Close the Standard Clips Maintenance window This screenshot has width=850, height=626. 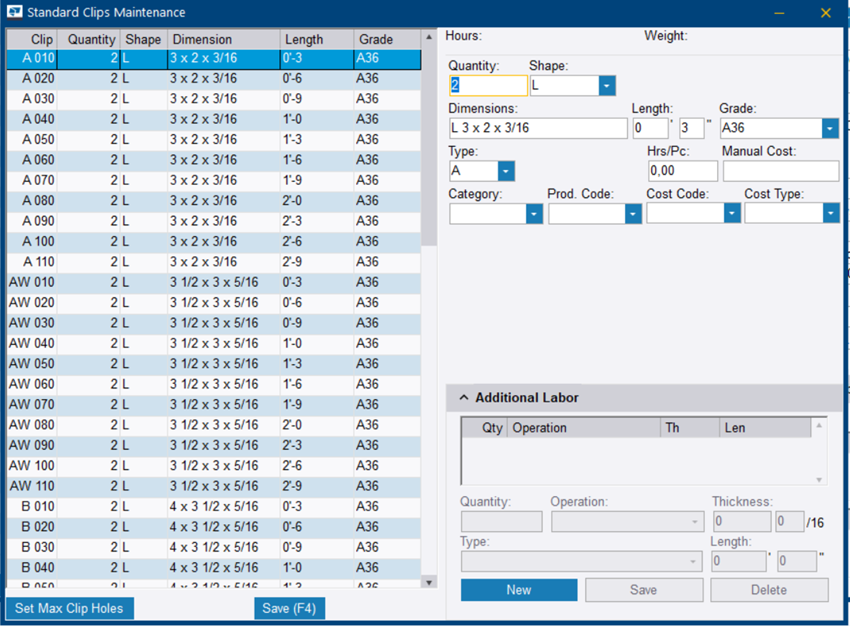coord(825,13)
